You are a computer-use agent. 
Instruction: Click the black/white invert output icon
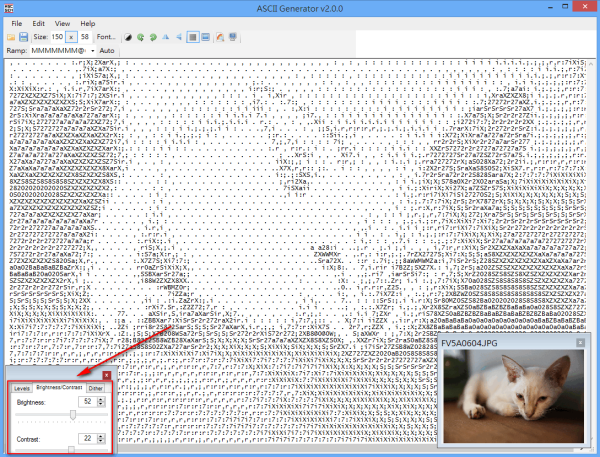tap(128, 37)
